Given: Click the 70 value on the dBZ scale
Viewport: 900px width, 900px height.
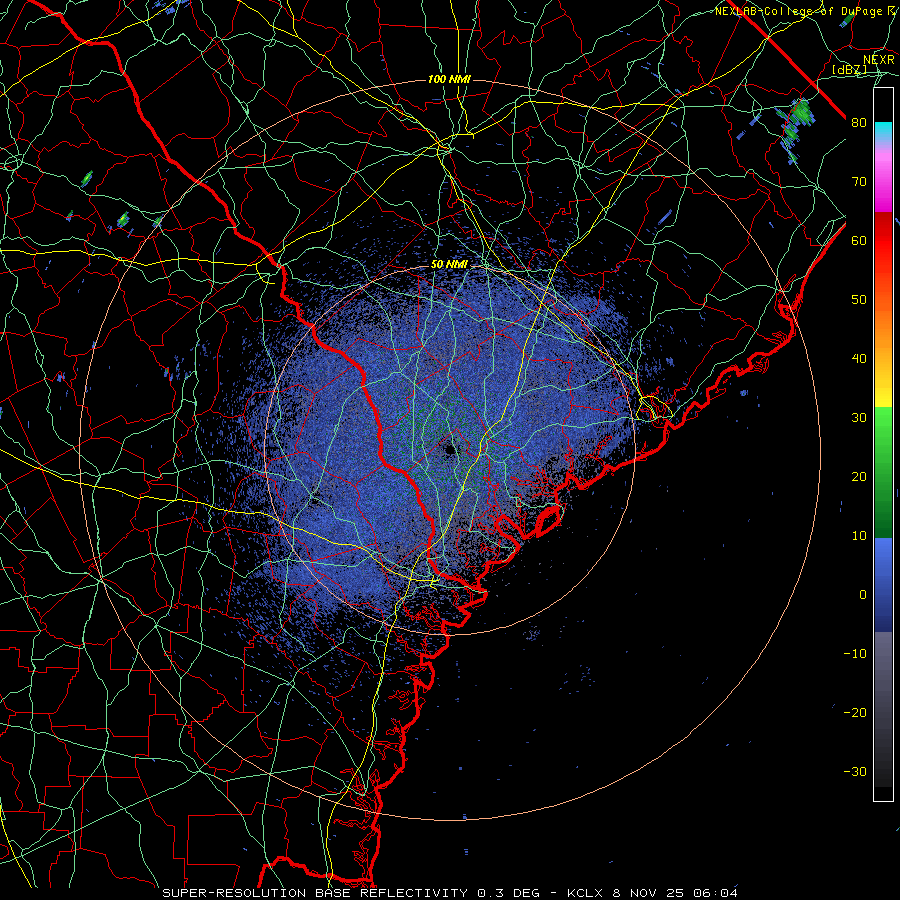Looking at the screenshot, I should [859, 182].
